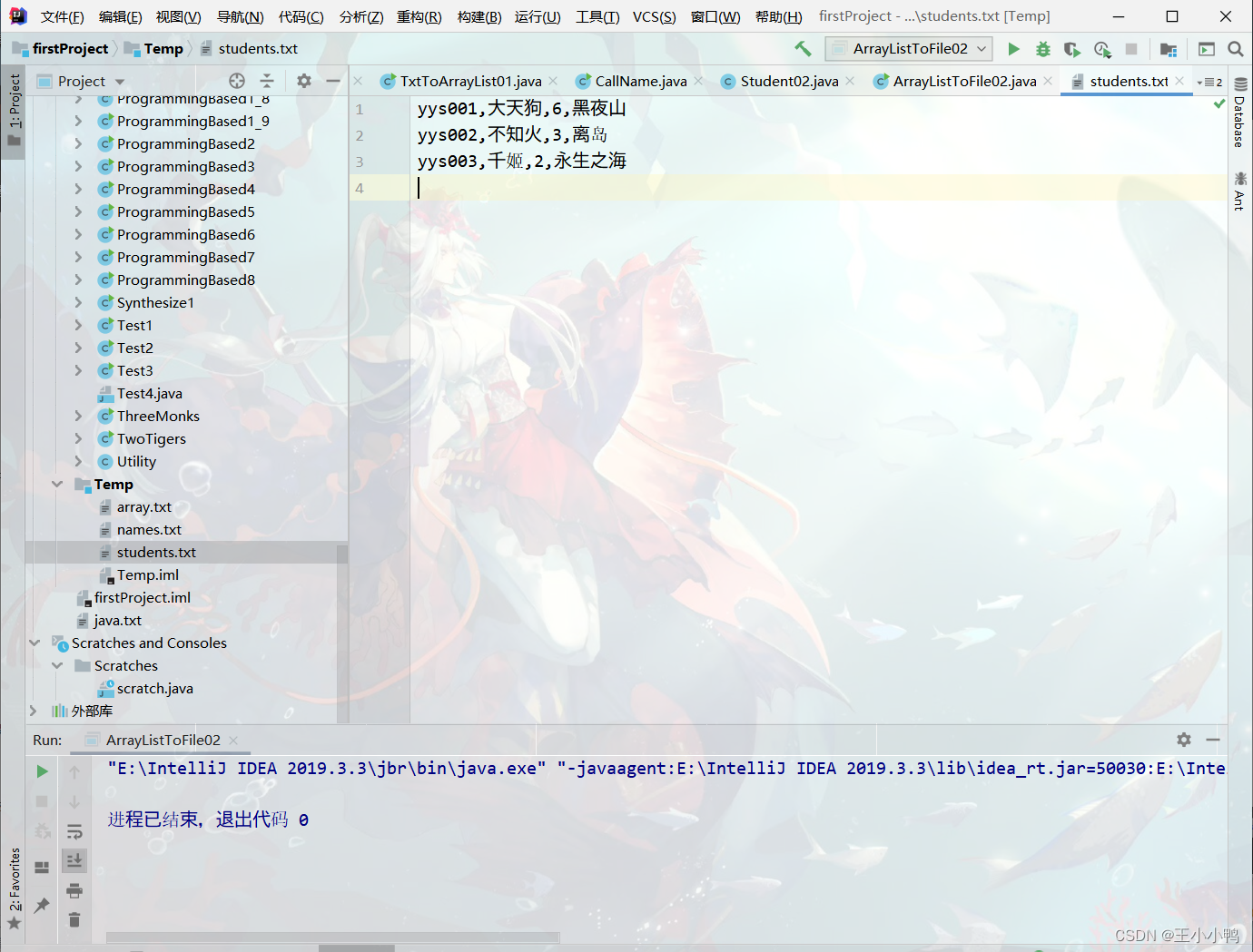Select Test4.java in project tree

point(149,393)
